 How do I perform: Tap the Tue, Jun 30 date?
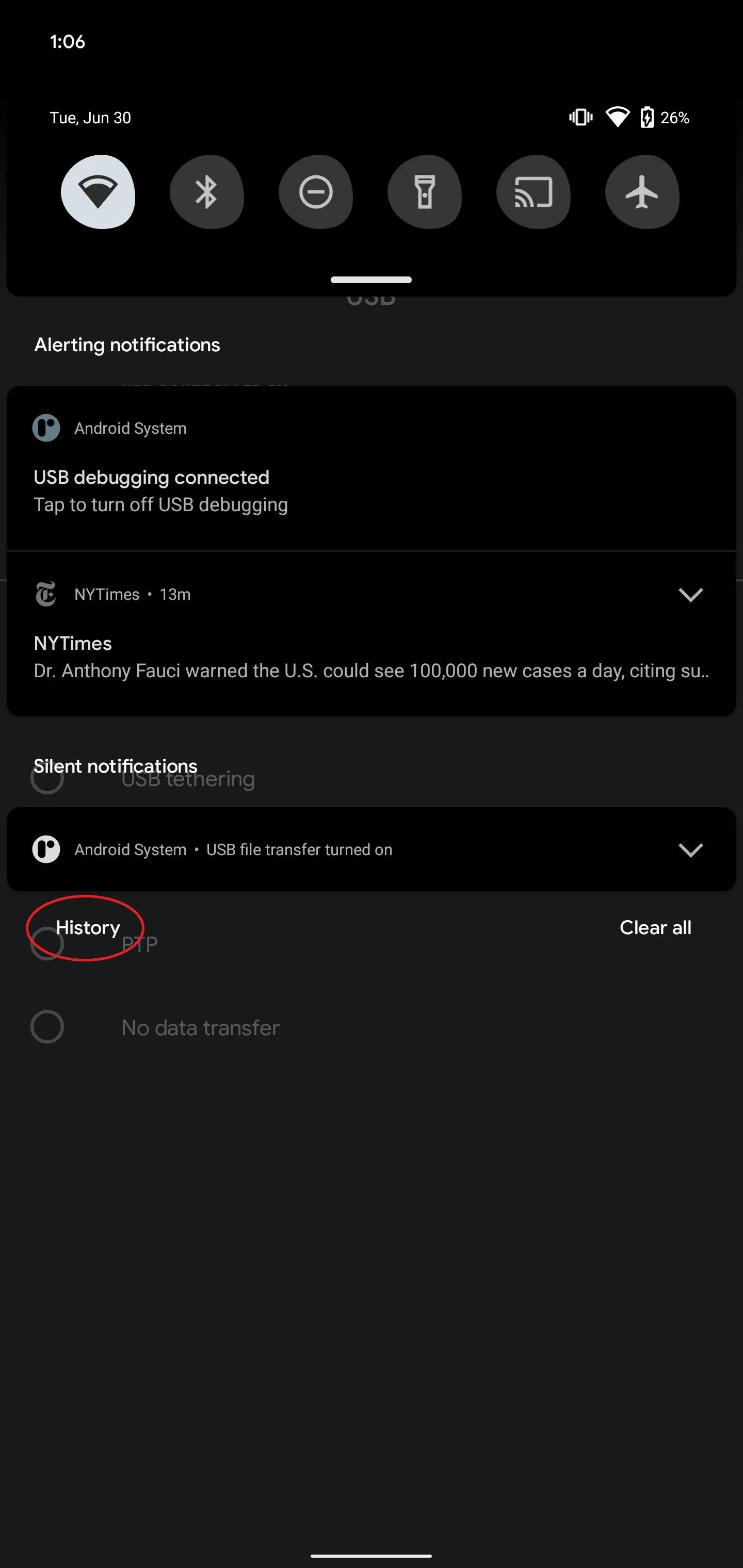(90, 118)
